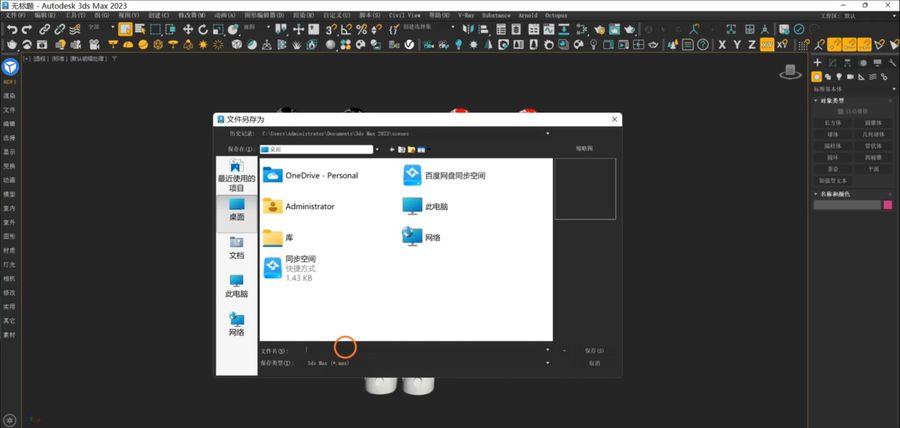Click the teapot render icon in top toolbar row
The width and height of the screenshot is (900, 428).
tap(630, 29)
